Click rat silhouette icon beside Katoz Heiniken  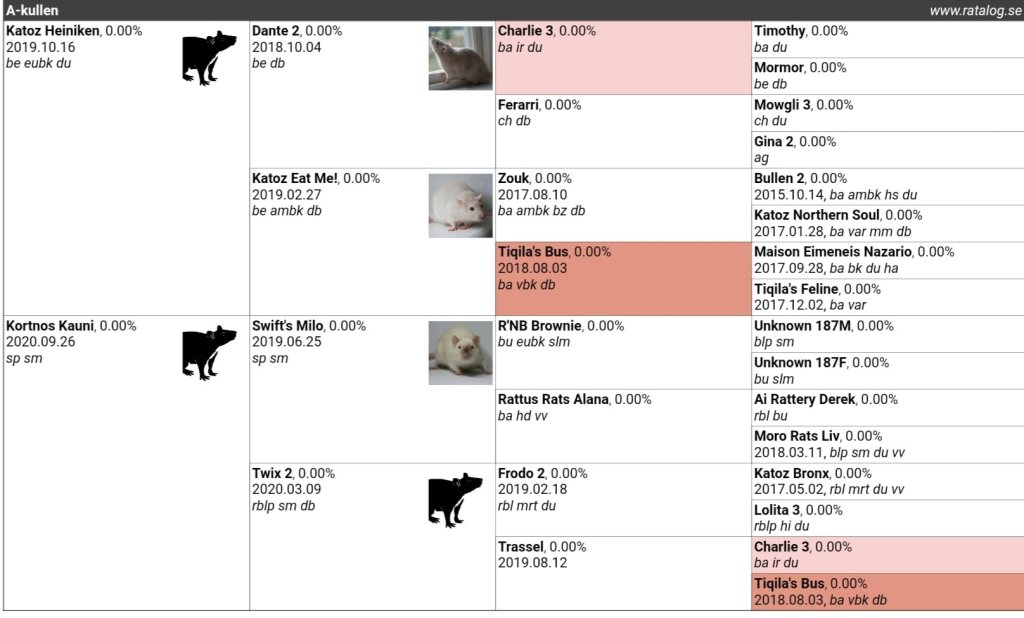[x=209, y=57]
